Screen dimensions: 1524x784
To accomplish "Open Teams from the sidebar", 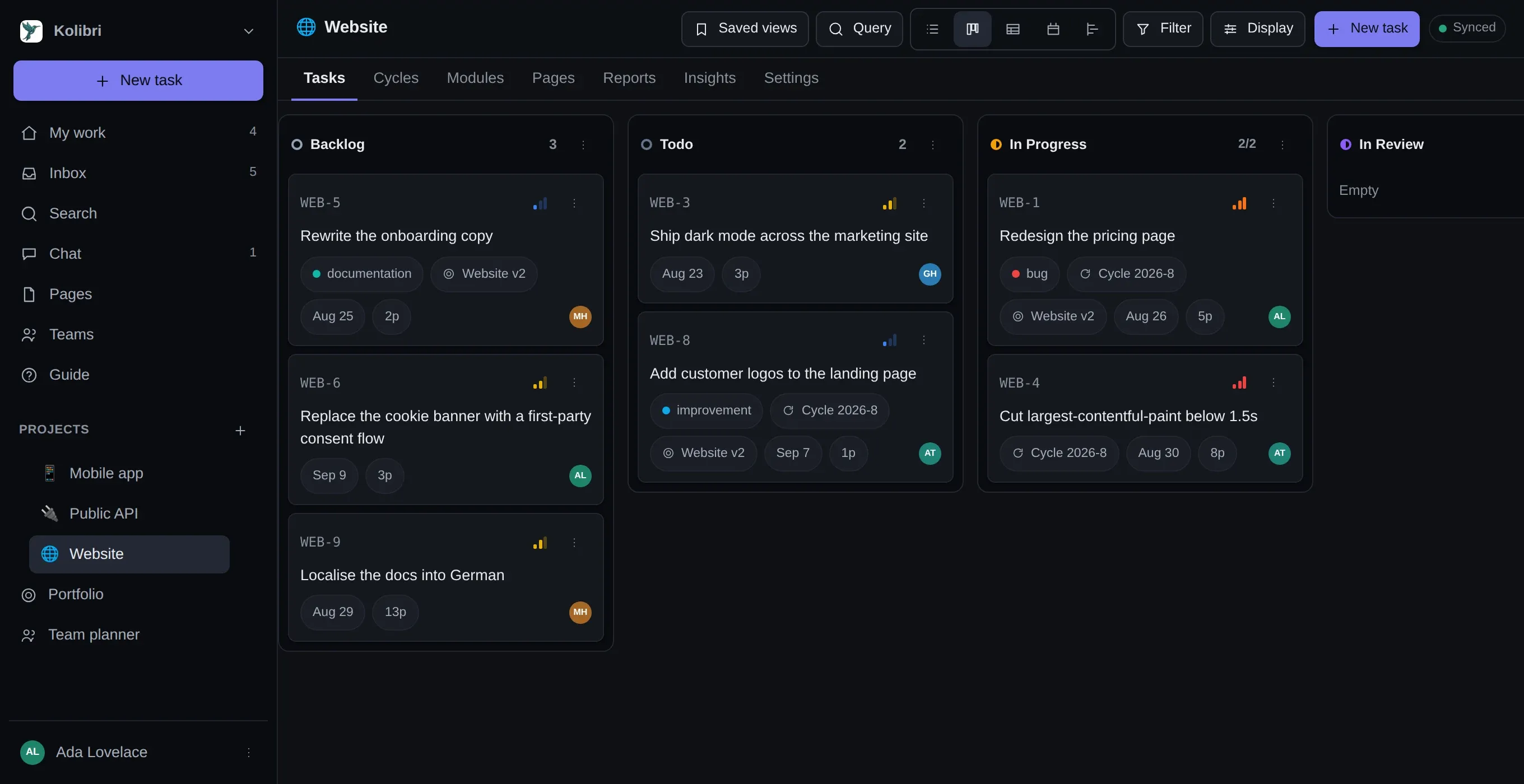I will pyautogui.click(x=138, y=334).
